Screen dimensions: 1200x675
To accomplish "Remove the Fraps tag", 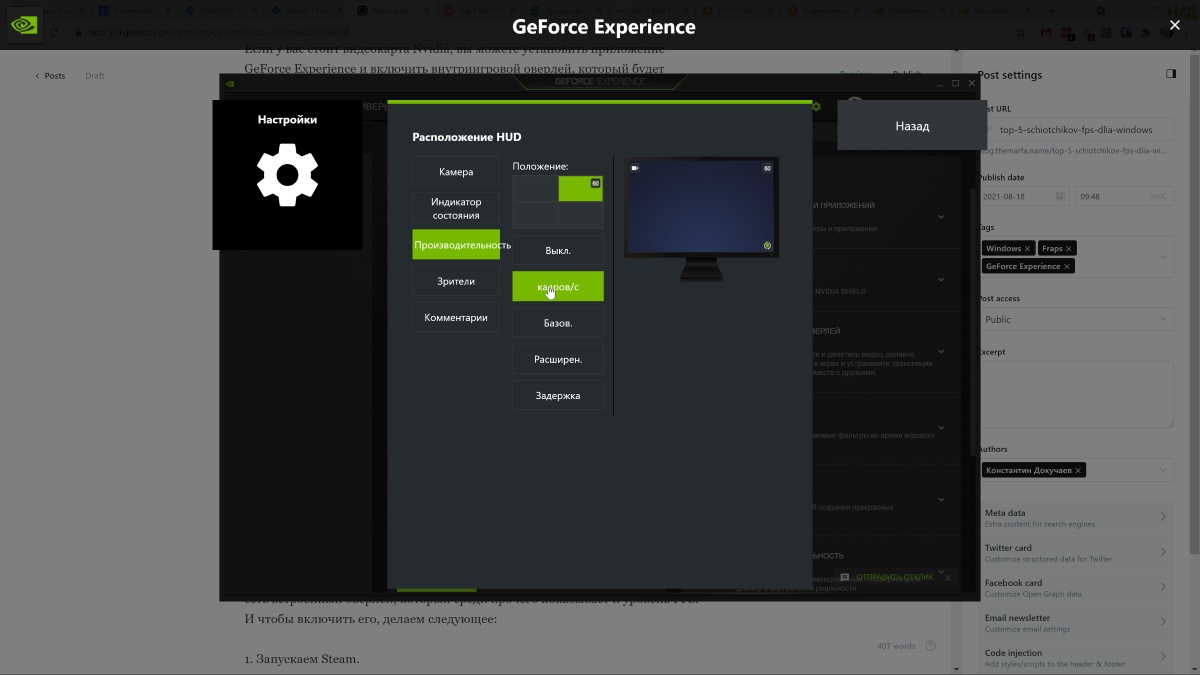I will (x=1069, y=248).
